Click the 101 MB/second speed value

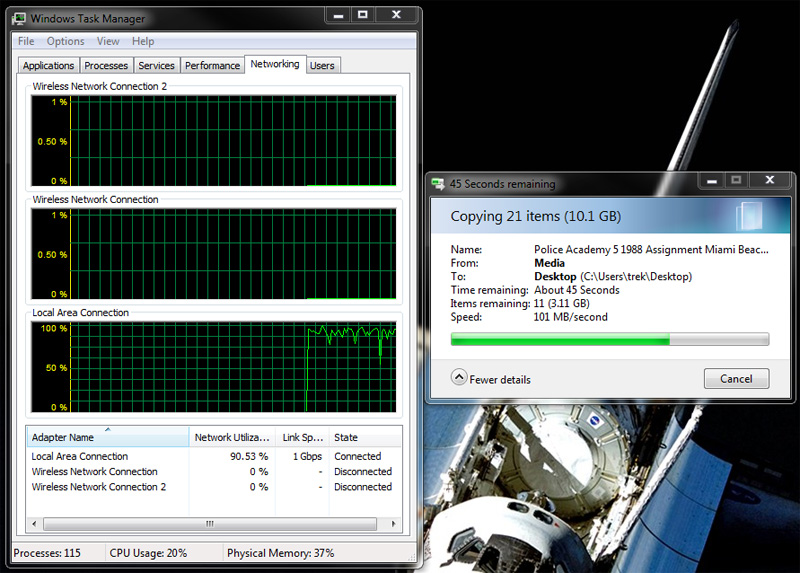tap(570, 317)
